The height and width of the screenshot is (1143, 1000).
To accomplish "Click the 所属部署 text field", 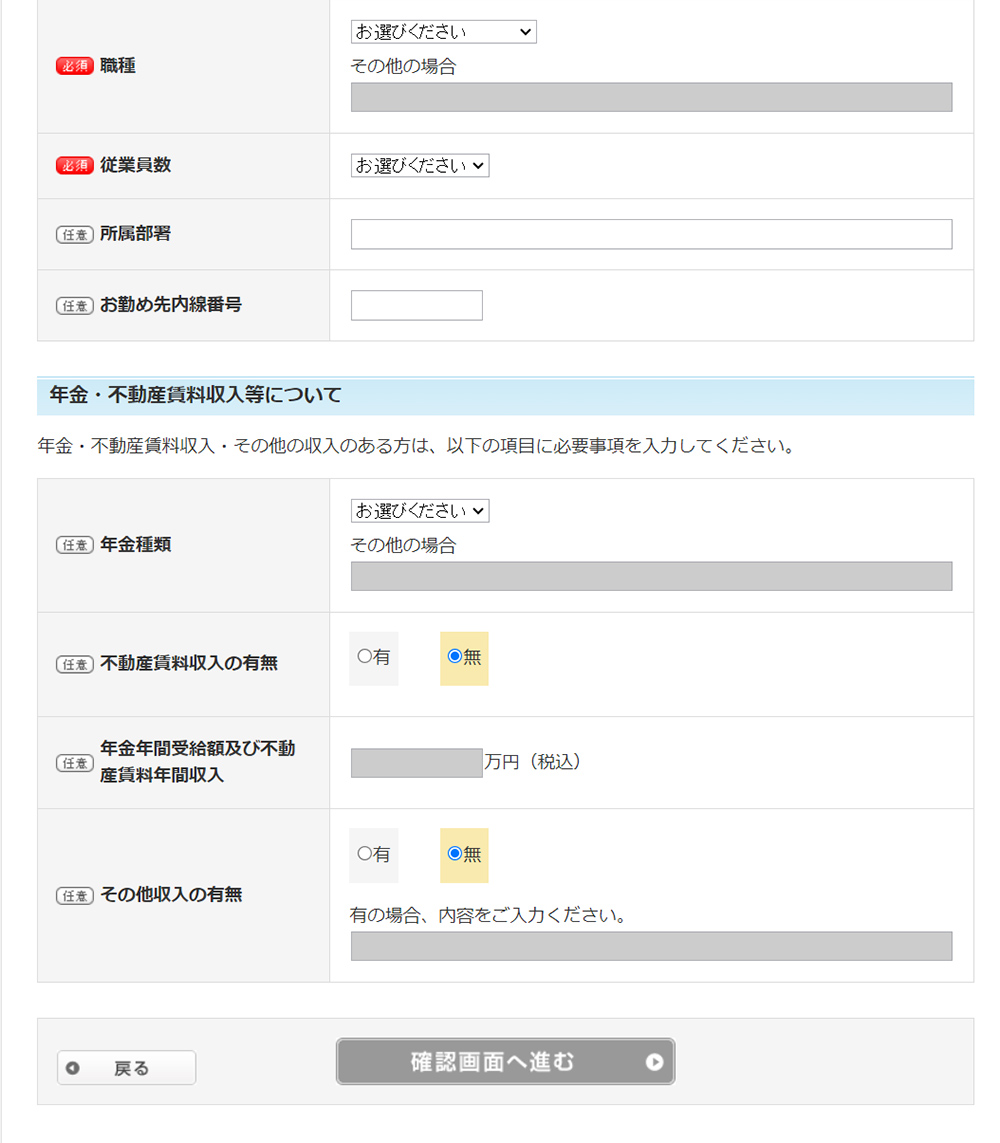I will 651,234.
